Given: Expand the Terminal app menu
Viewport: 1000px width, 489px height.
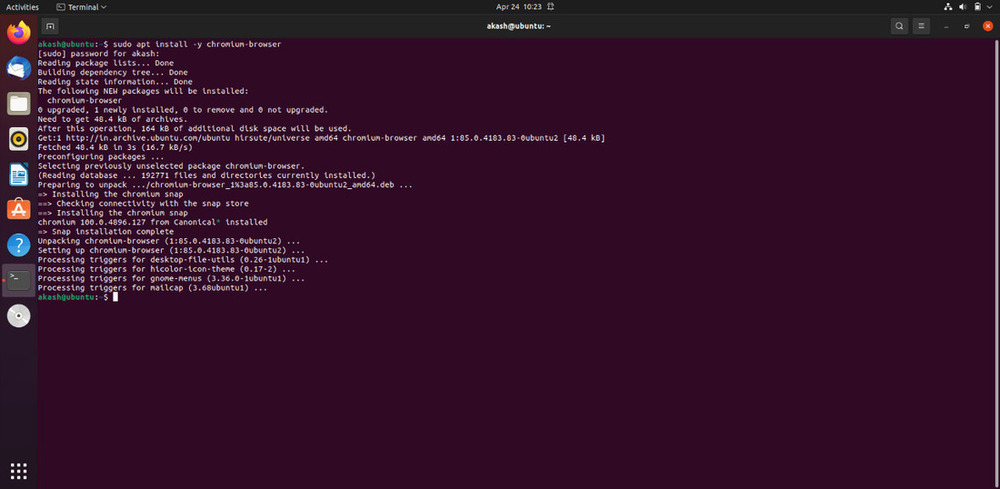Looking at the screenshot, I should pyautogui.click(x=82, y=7).
